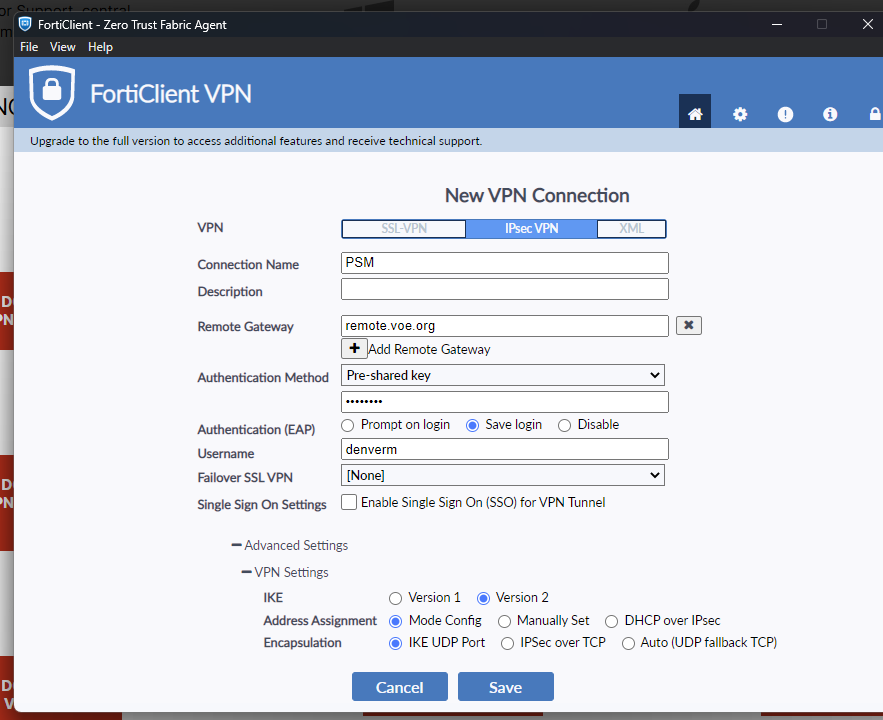Switch to IPsec VPN tab
Screen dimensions: 883x720
[x=532, y=229]
